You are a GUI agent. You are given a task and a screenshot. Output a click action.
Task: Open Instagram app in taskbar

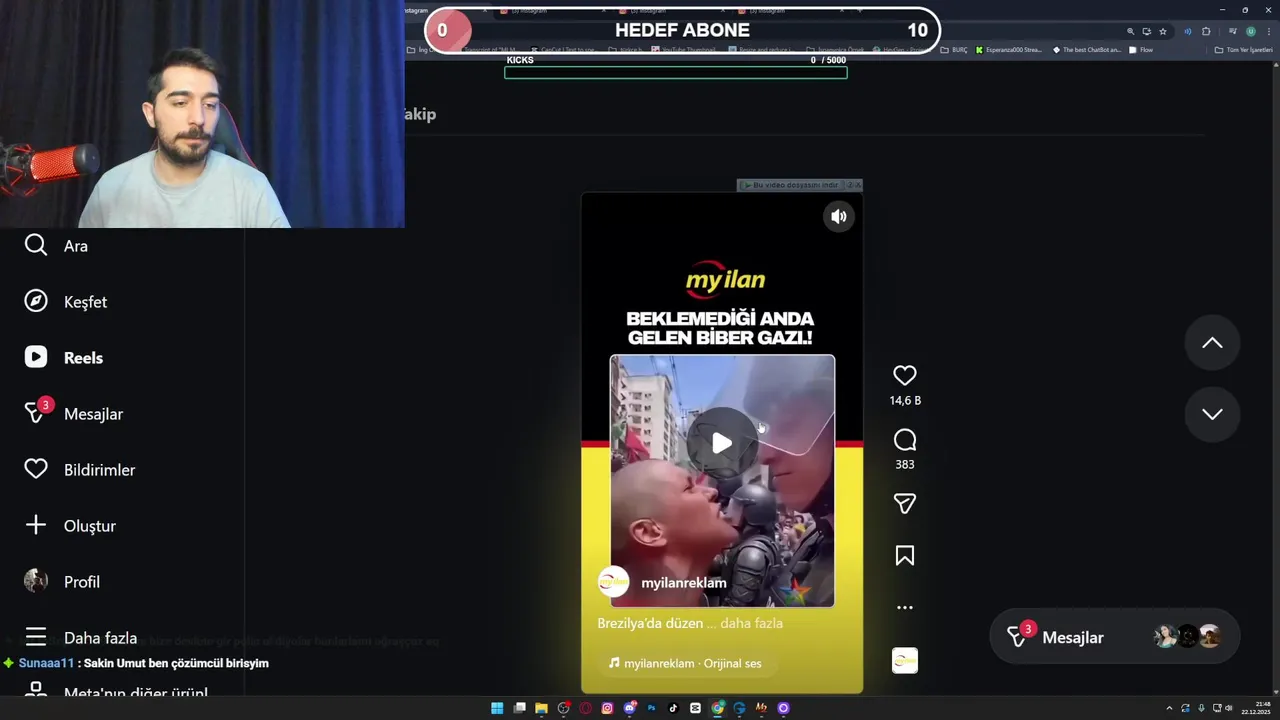point(607,708)
